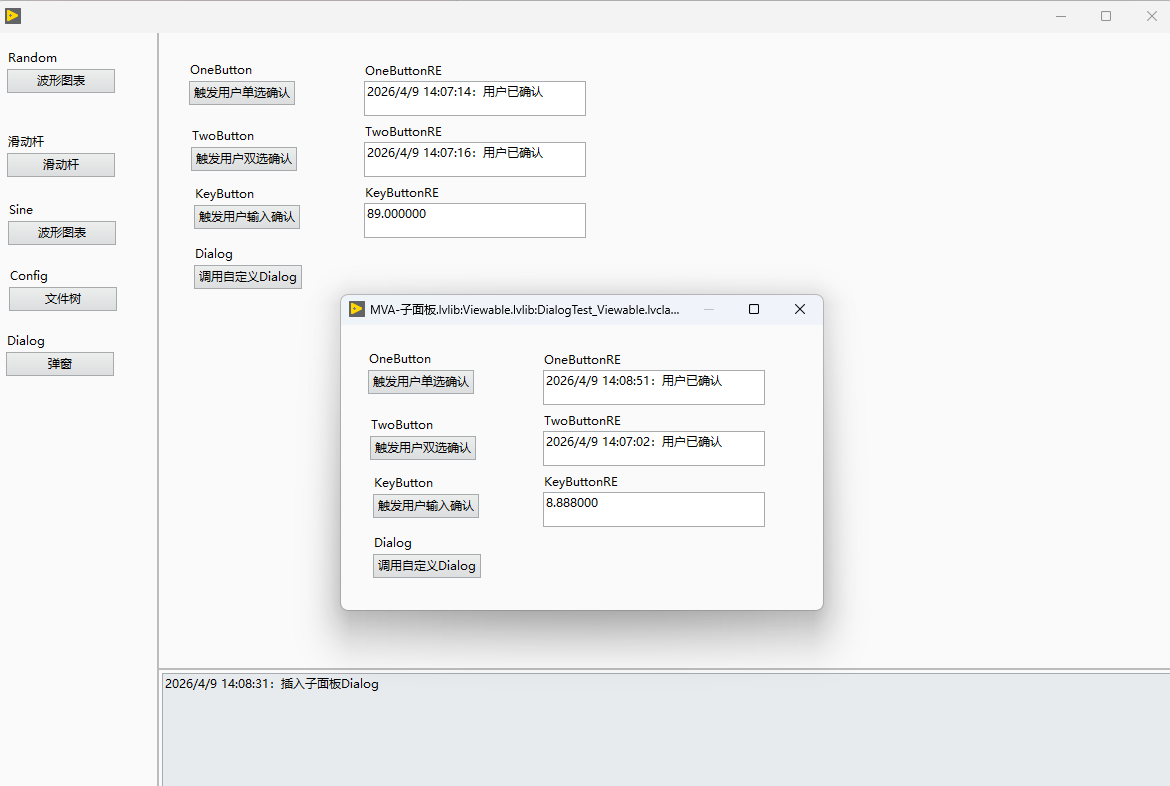The width and height of the screenshot is (1170, 786).
Task: Maximize the main application window
Action: [x=1106, y=16]
